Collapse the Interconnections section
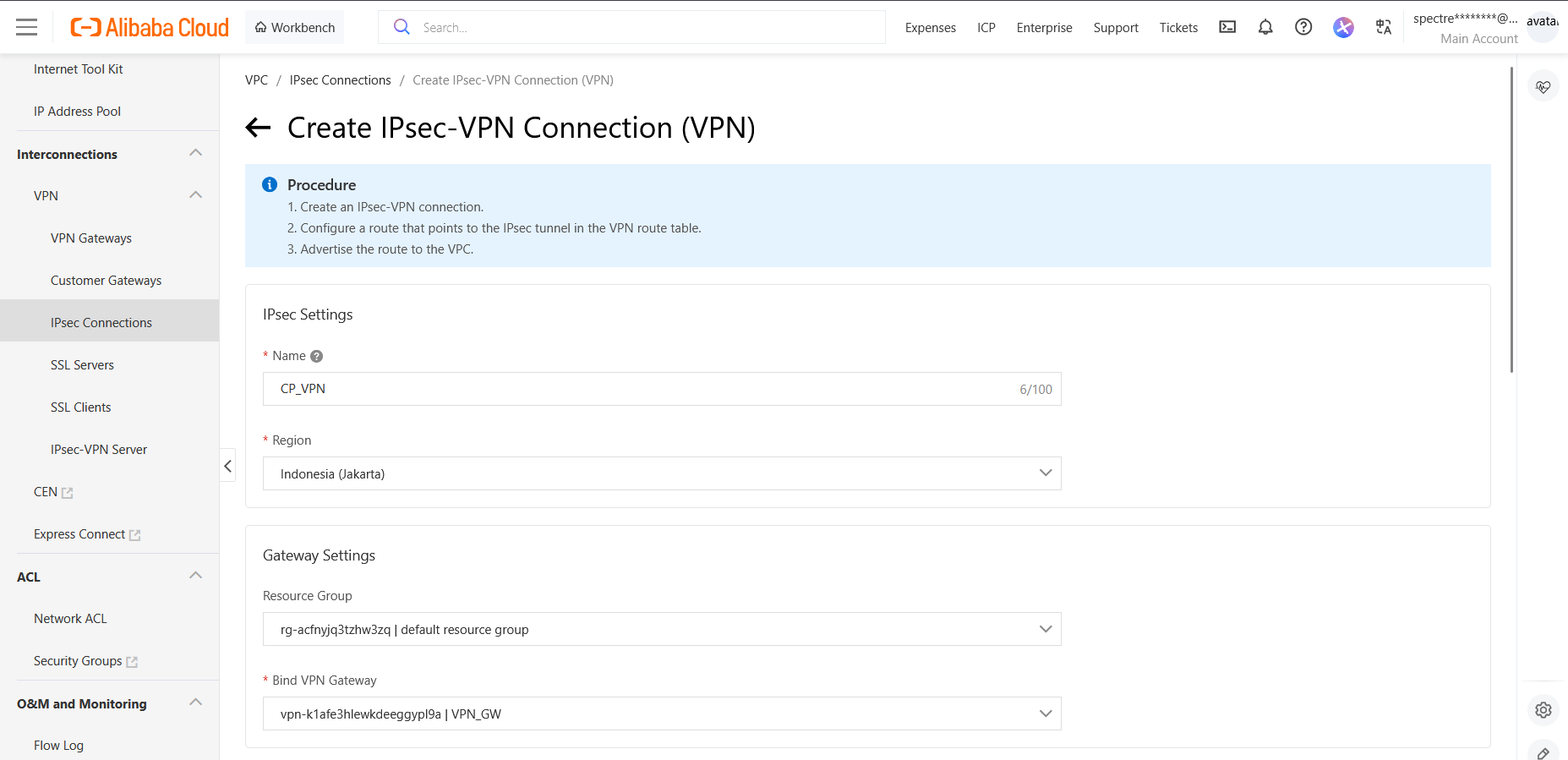This screenshot has width=1568, height=760. (x=195, y=154)
